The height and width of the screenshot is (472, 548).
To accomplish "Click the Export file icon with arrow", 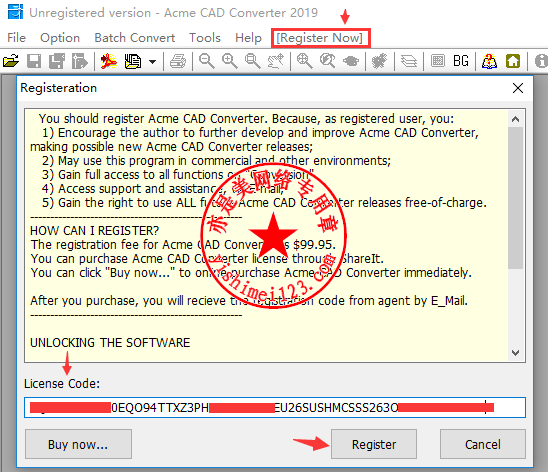I will tap(80, 61).
